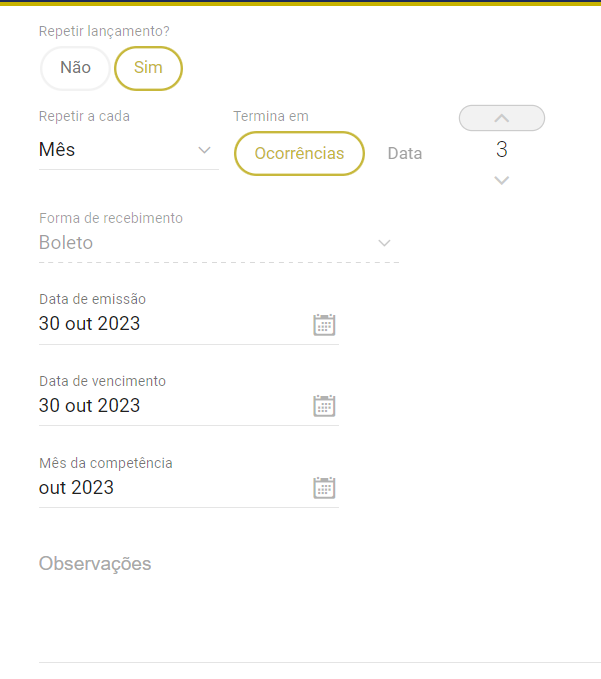Decrease the occurrences count with the down arrow
The width and height of the screenshot is (601, 679).
(502, 180)
